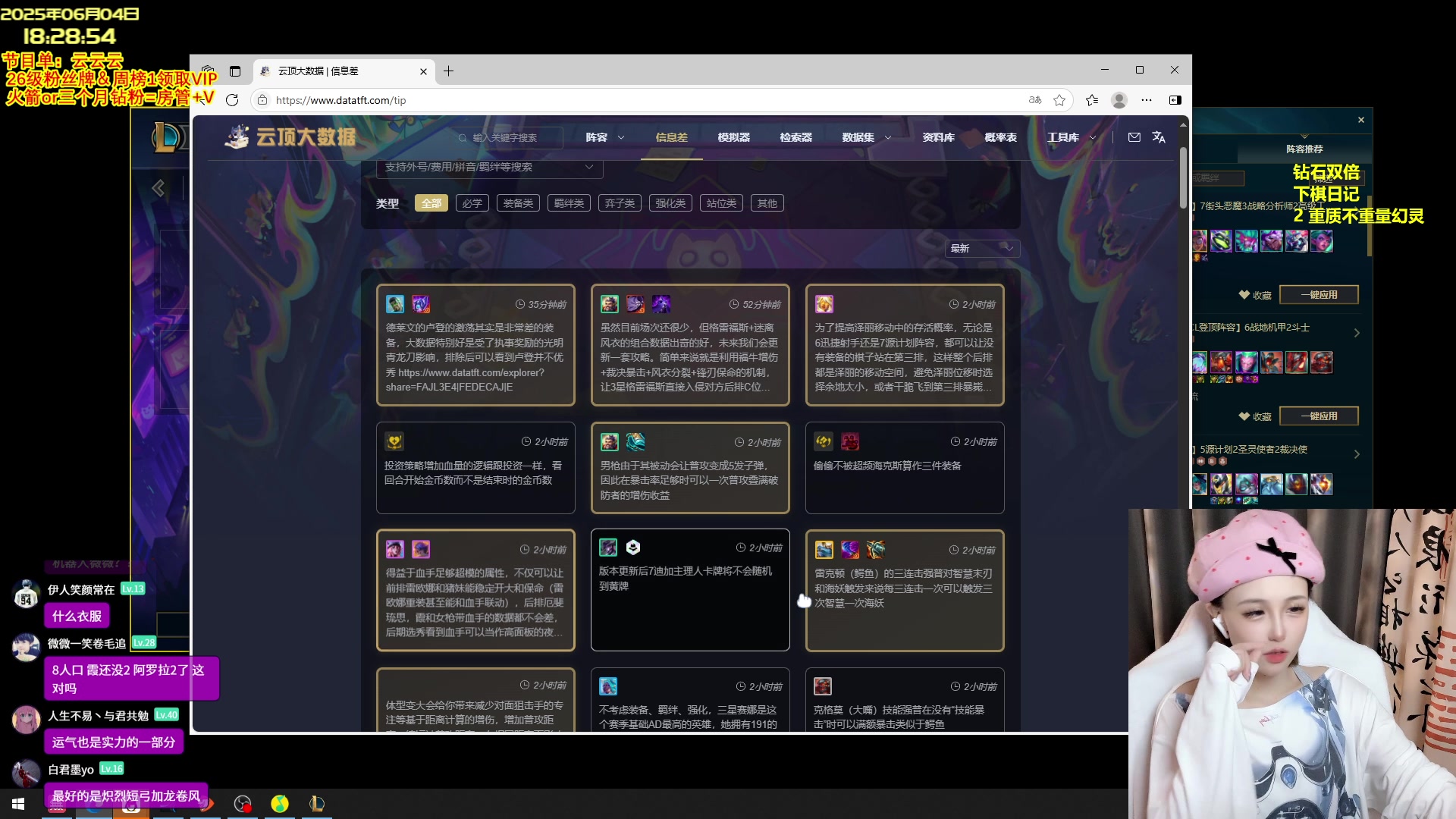
Task: Open the browser settings ellipsis menu
Action: pyautogui.click(x=1147, y=100)
